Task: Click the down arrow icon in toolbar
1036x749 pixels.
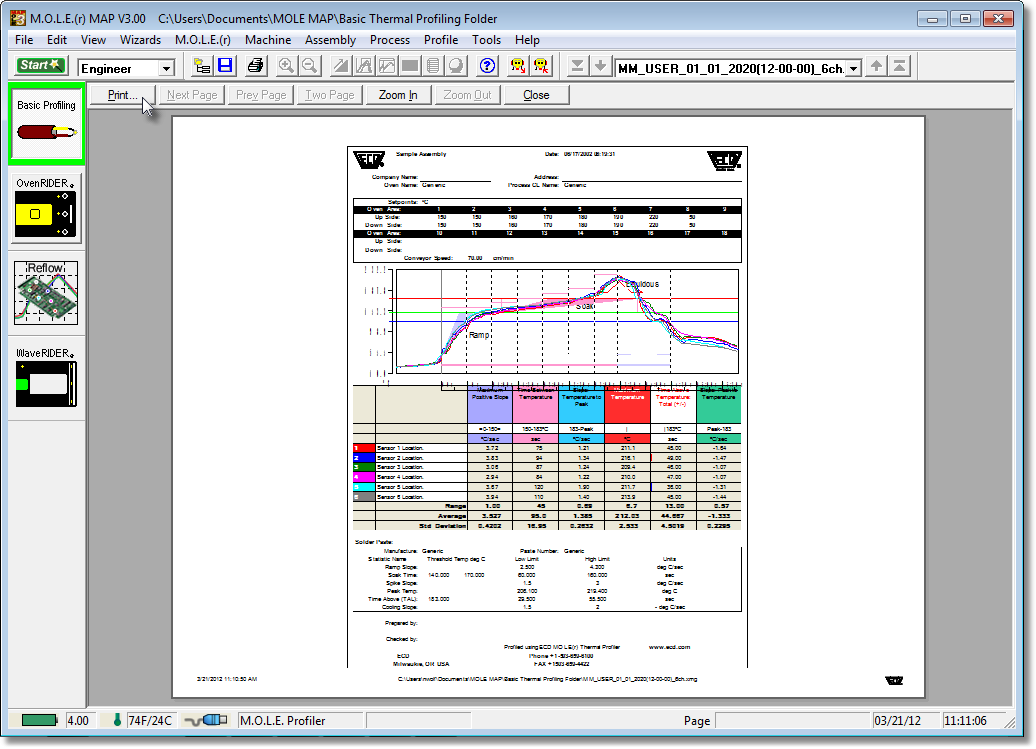Action: click(601, 65)
